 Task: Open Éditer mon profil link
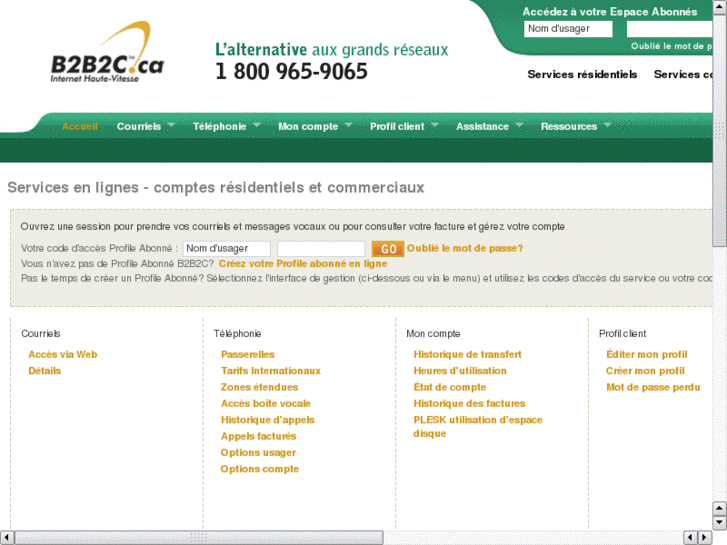point(647,354)
